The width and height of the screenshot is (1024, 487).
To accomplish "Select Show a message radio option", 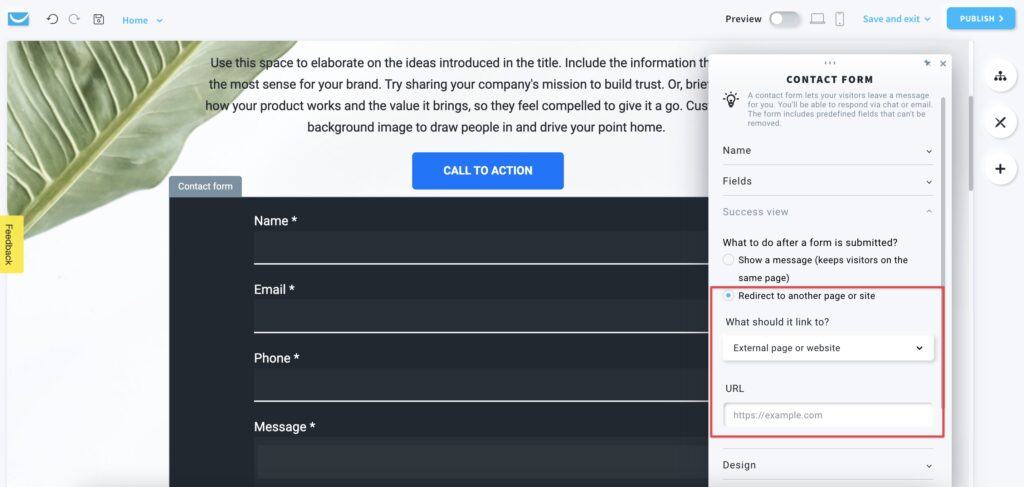I will 728,260.
